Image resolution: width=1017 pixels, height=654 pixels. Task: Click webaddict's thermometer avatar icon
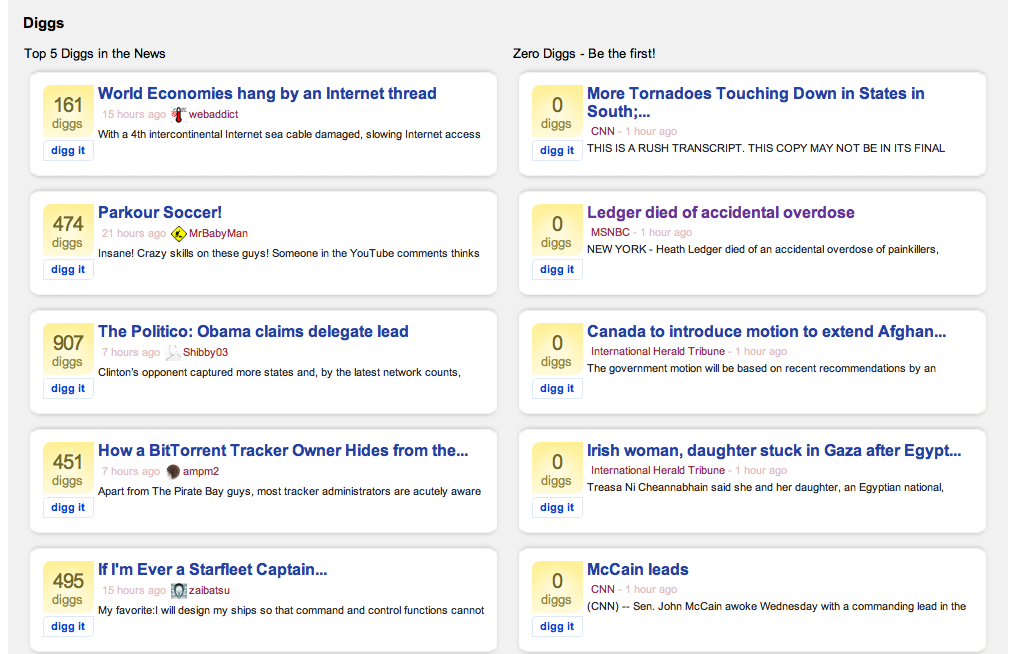click(179, 114)
